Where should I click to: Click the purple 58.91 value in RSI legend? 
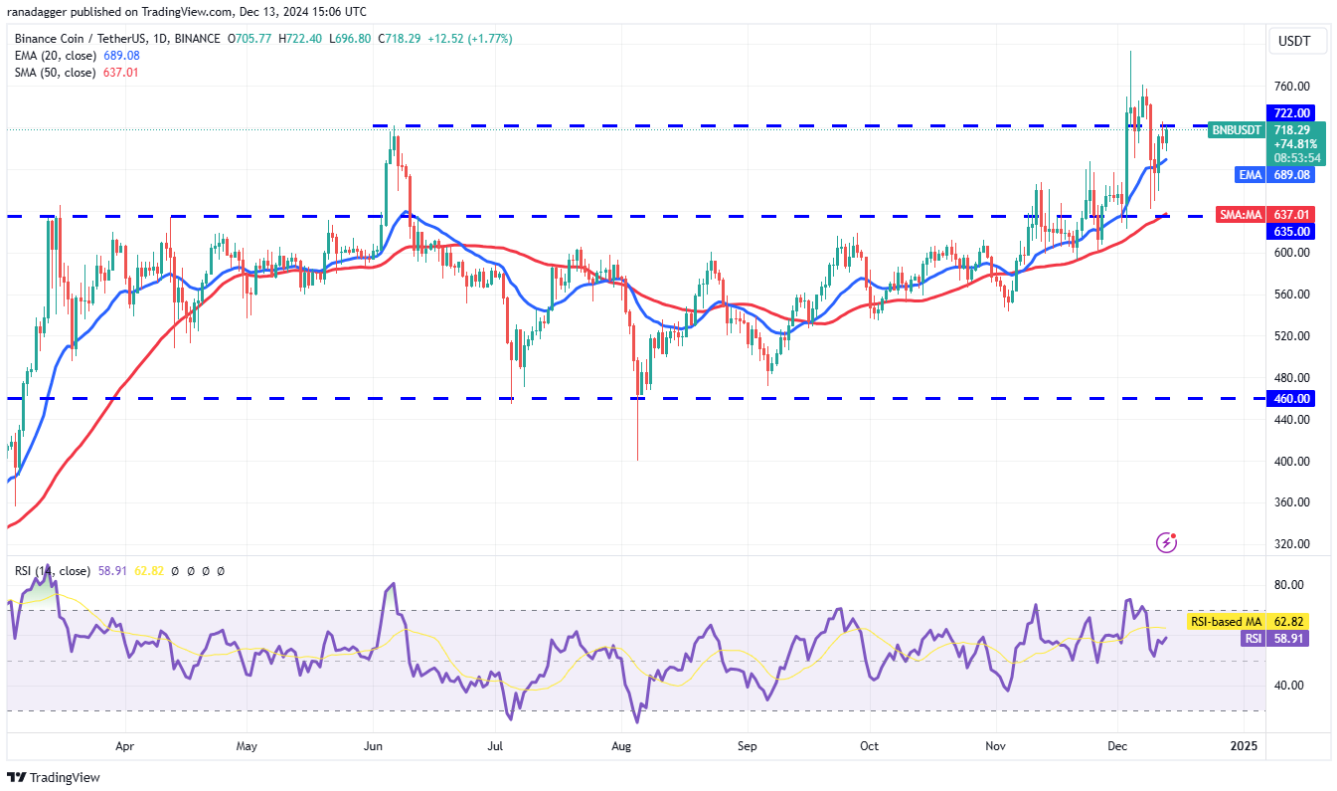pos(112,571)
